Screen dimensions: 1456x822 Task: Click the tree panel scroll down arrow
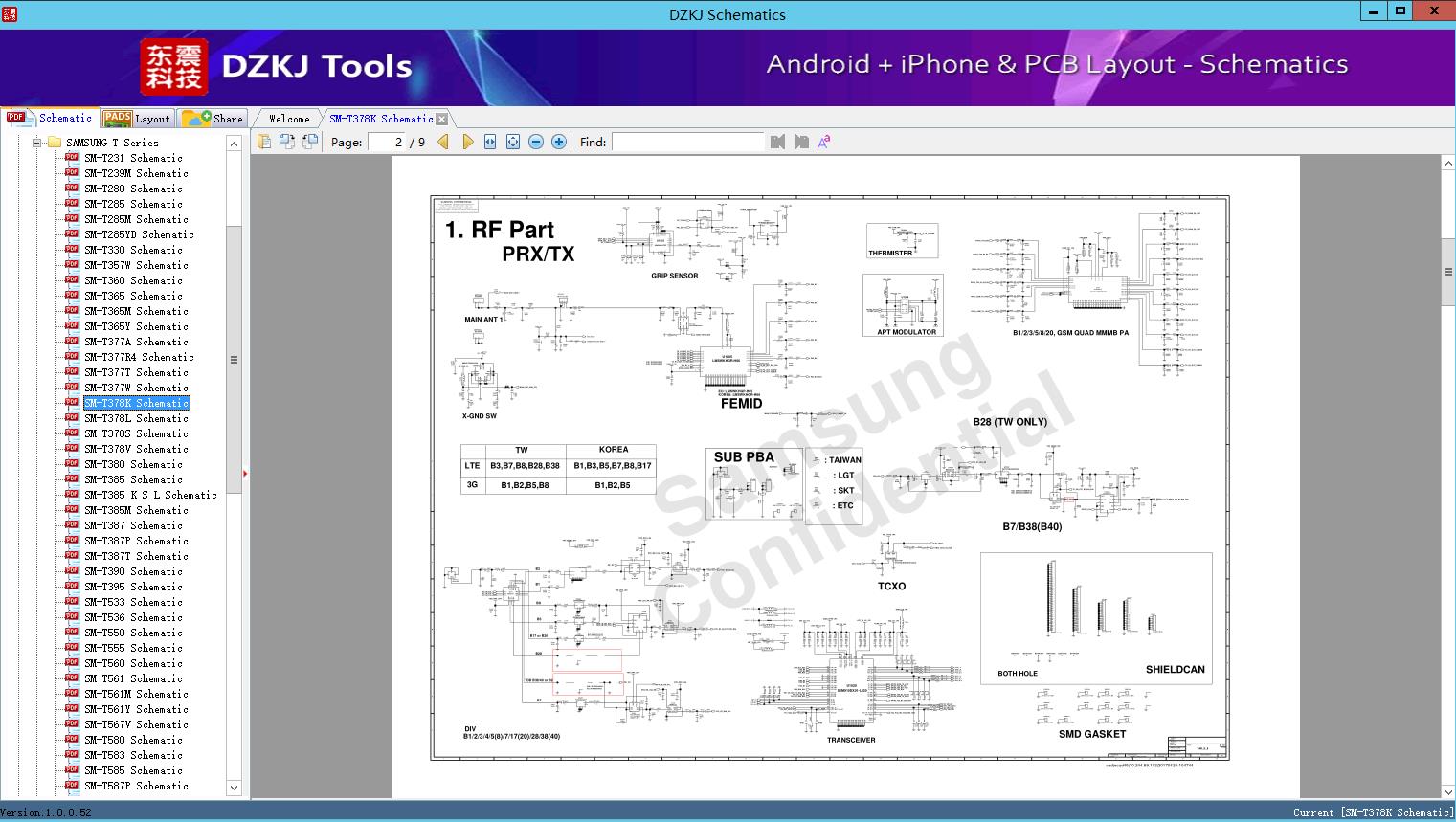pyautogui.click(x=234, y=789)
